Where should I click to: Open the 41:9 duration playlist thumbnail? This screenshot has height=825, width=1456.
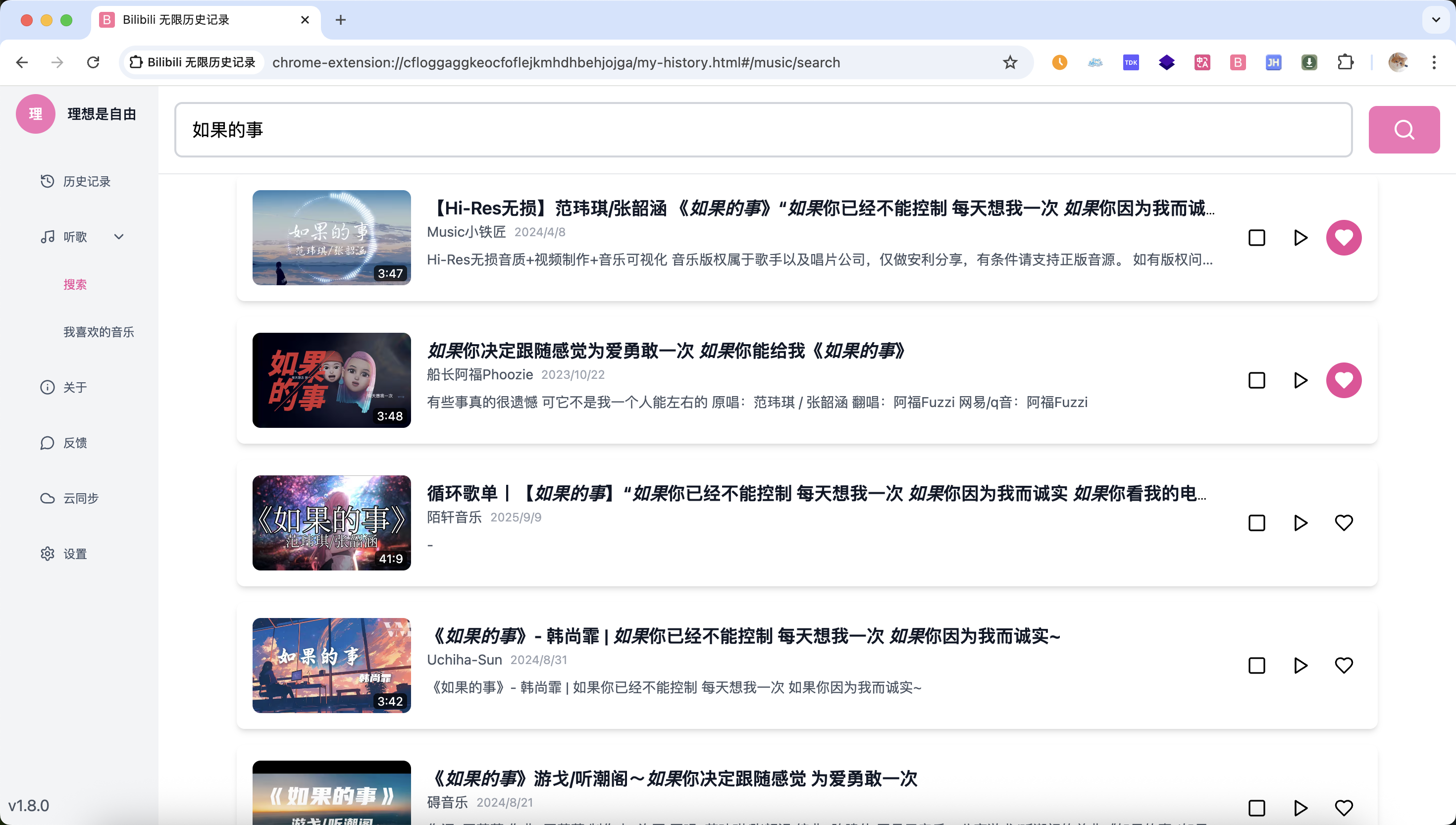[x=331, y=523]
